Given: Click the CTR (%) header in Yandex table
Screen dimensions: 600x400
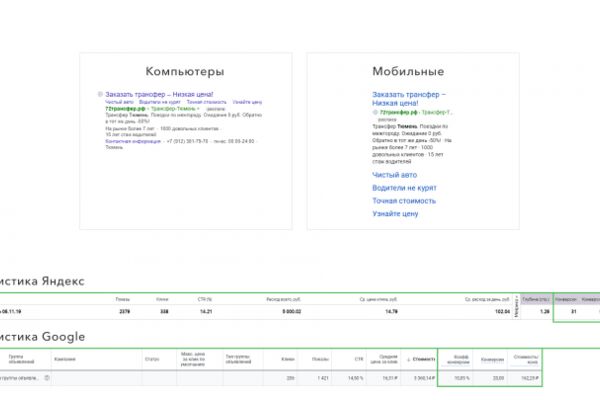Looking at the screenshot, I should pos(205,299).
